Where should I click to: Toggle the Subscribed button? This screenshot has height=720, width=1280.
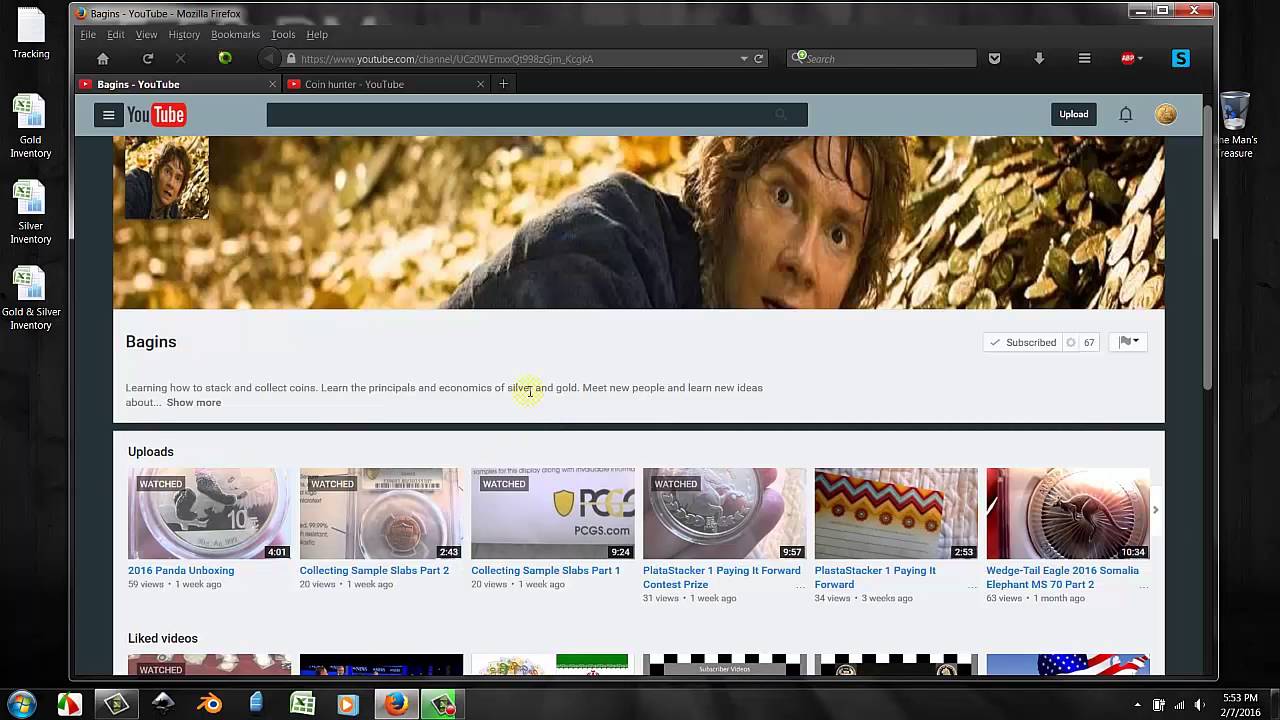[1023, 342]
